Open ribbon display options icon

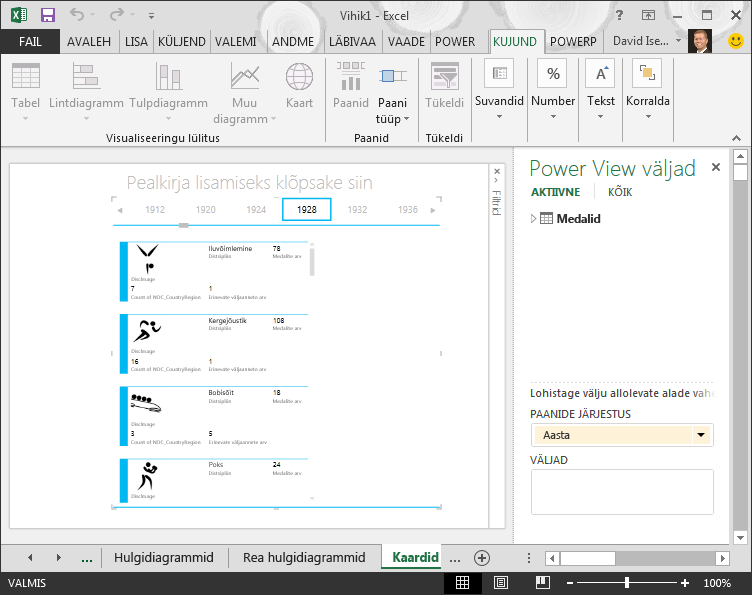pyautogui.click(x=648, y=15)
